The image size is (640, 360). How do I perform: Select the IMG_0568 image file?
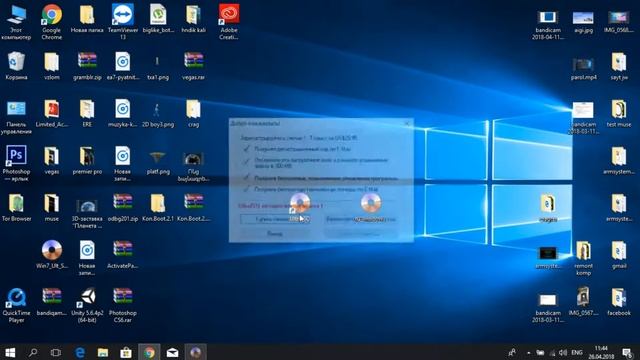pos(619,22)
